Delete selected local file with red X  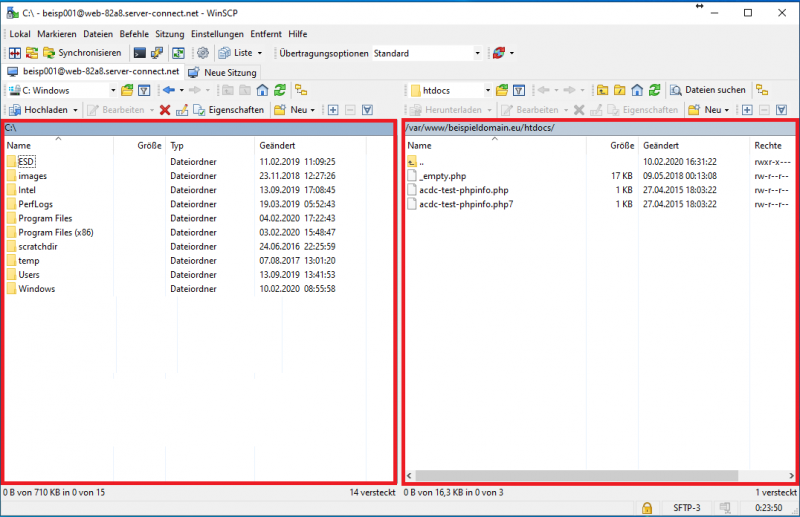pos(165,110)
